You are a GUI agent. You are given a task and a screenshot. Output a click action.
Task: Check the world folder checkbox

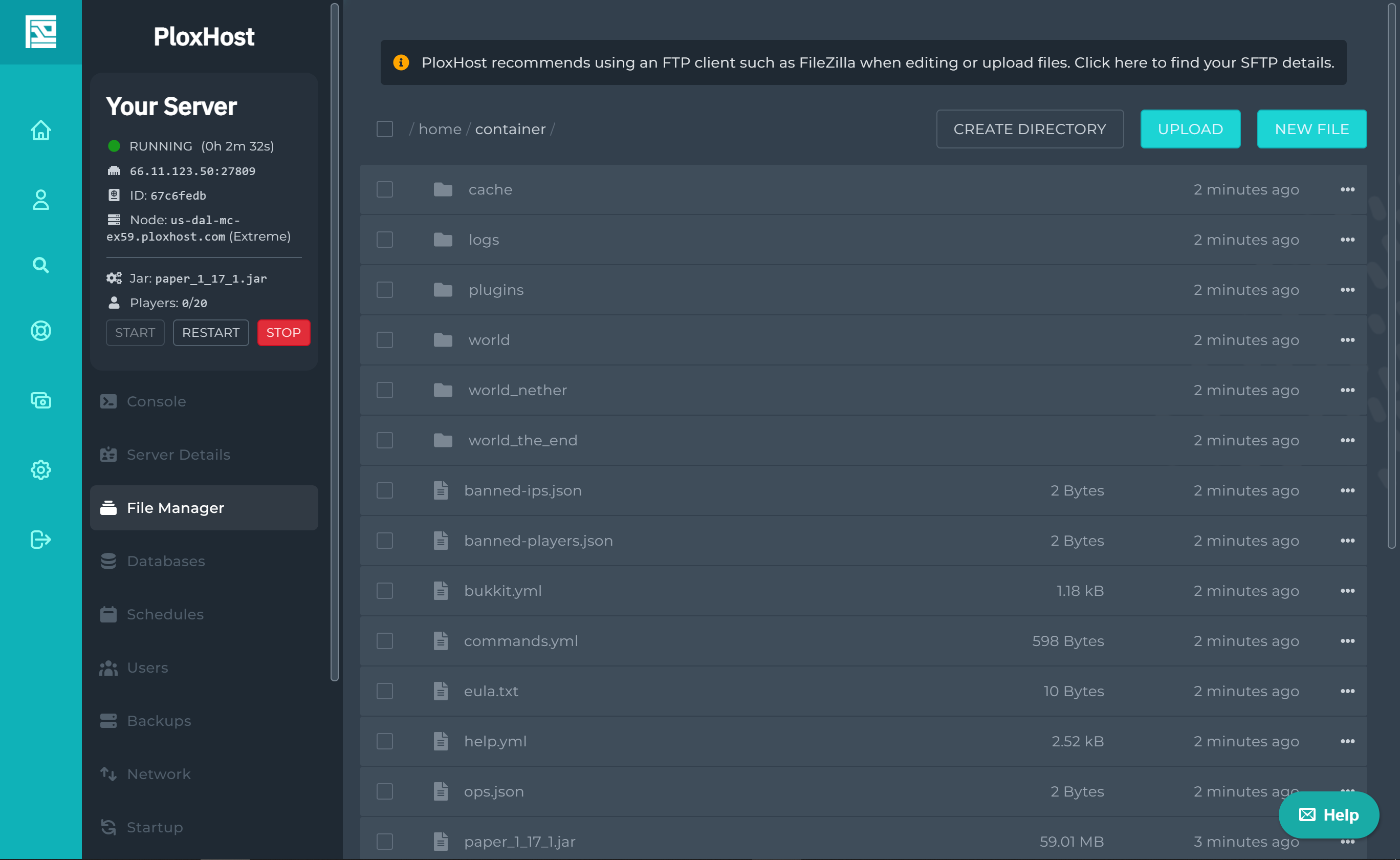tap(385, 340)
